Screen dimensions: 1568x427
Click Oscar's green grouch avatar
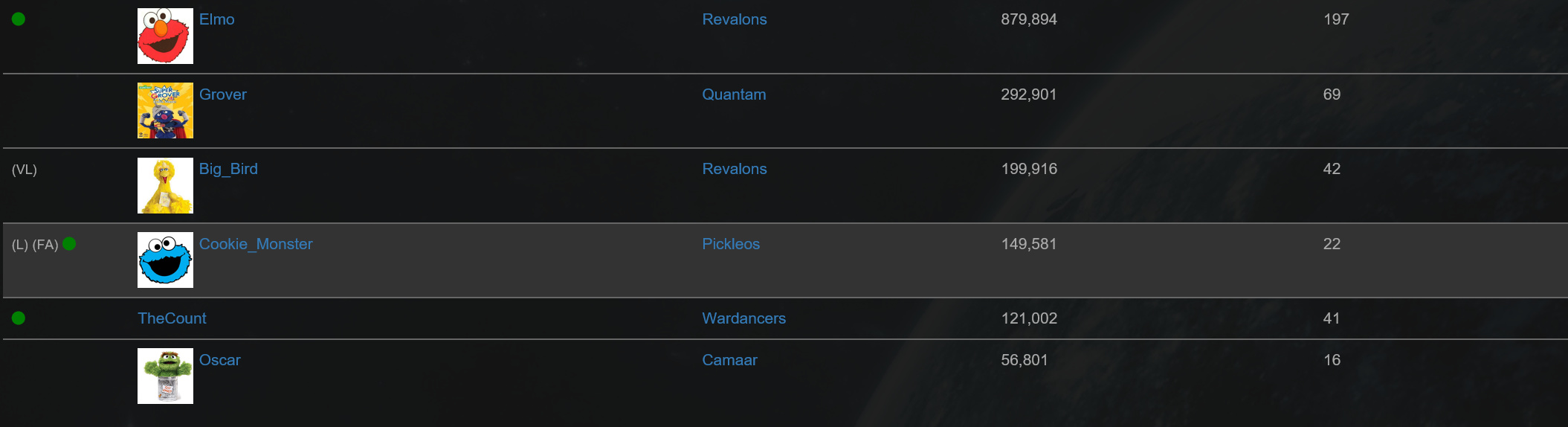[165, 376]
